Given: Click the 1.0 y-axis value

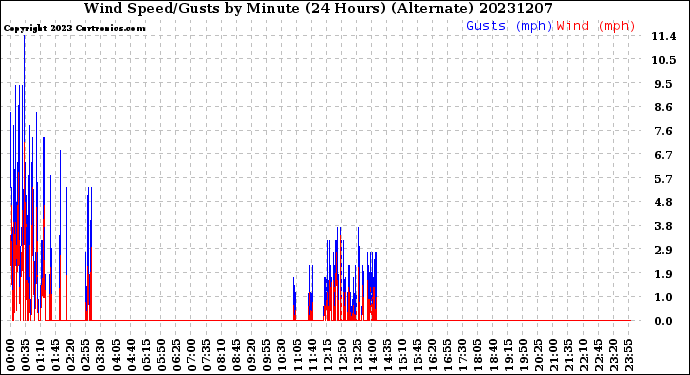Looking at the screenshot, I should [664, 298].
